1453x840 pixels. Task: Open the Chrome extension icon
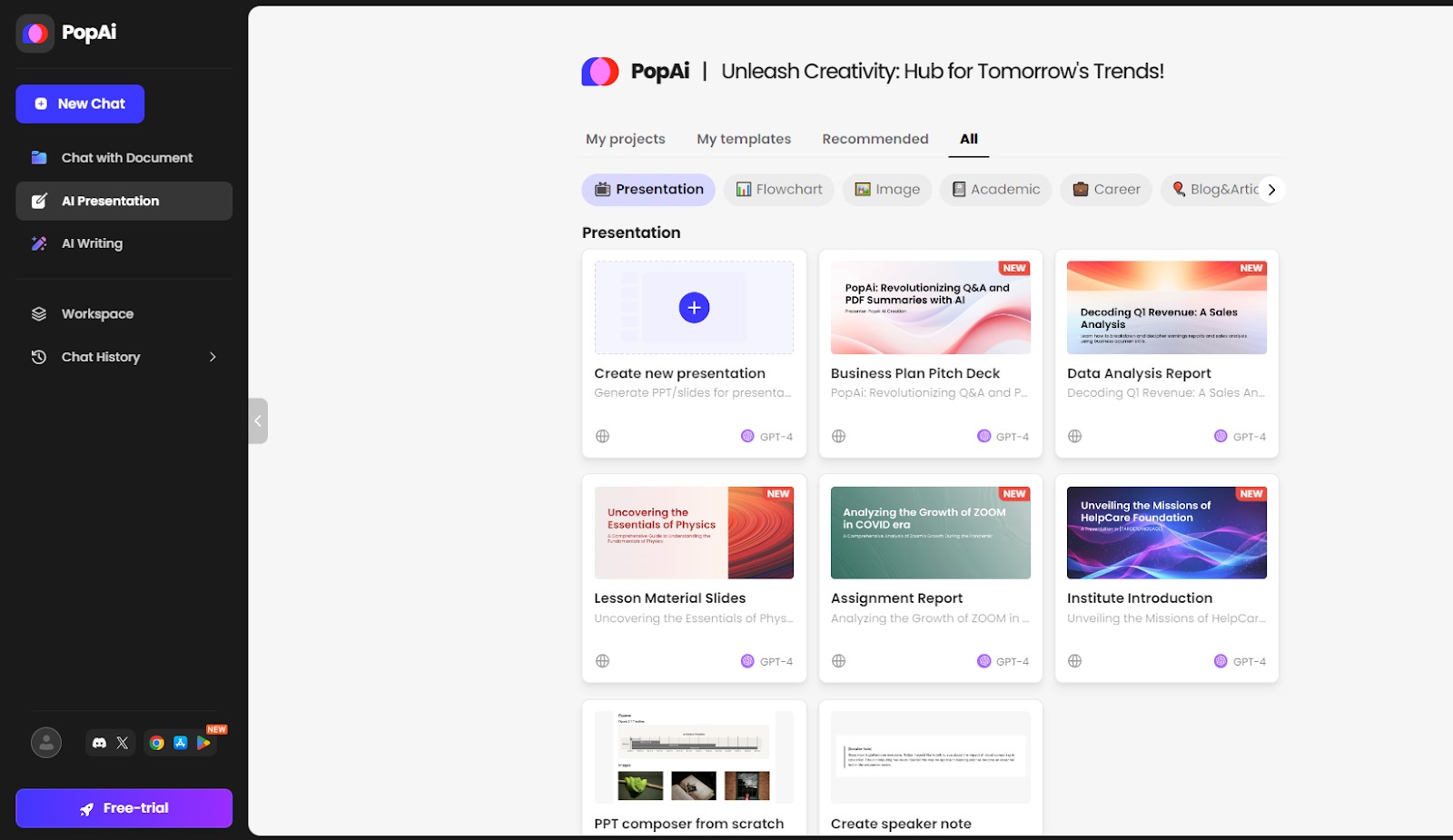tap(157, 743)
